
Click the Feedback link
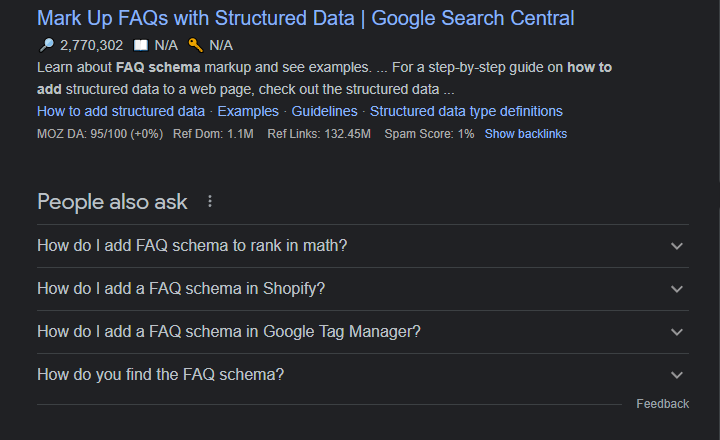663,404
